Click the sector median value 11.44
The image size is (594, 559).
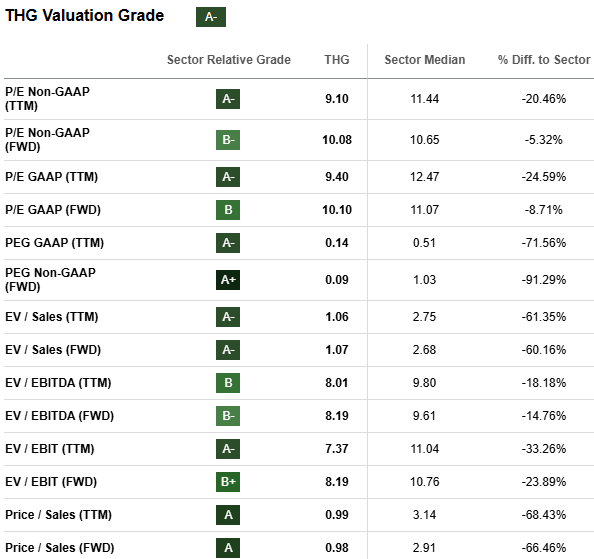[425, 99]
